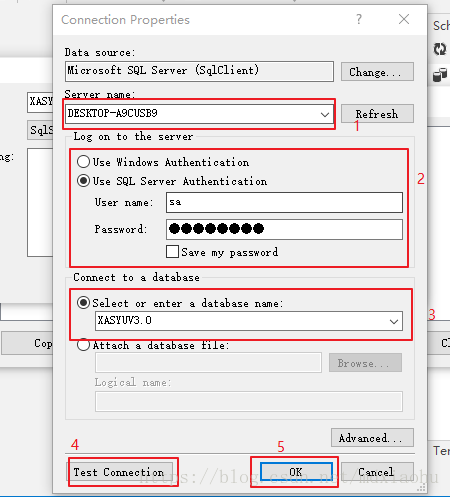
Task: Click the Test Connection button
Action: pyautogui.click(x=121, y=472)
